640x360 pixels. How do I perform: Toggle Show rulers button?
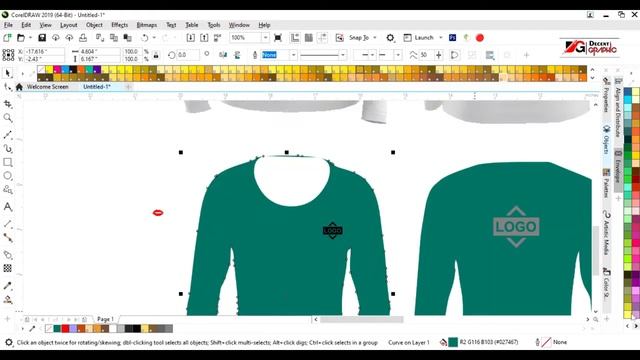click(x=295, y=38)
